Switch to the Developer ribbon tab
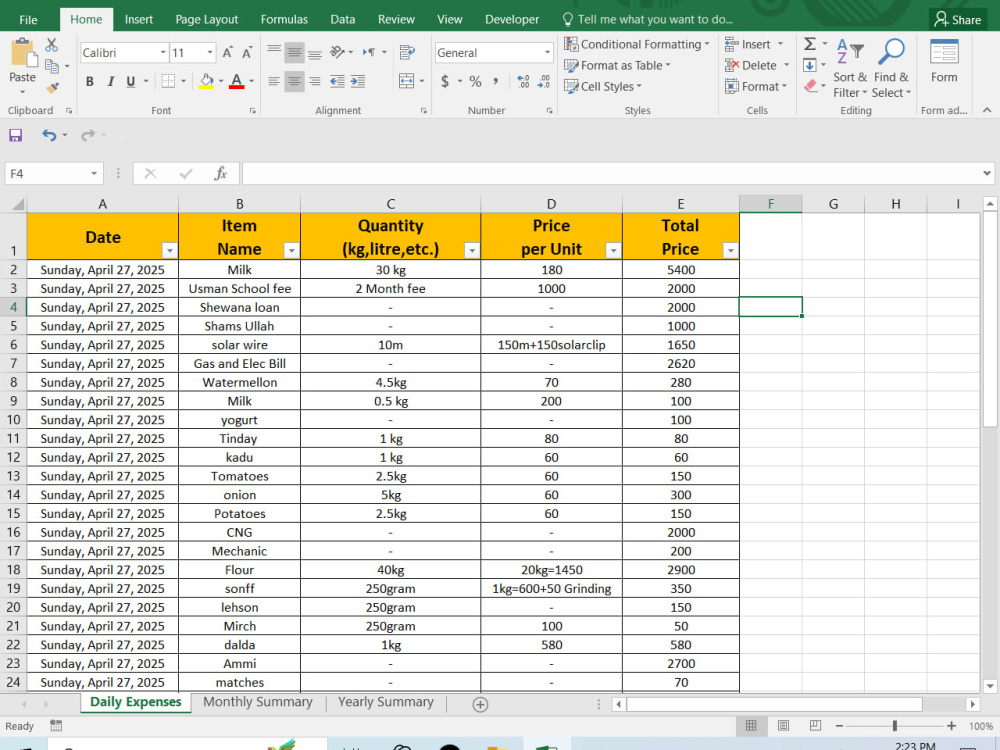 point(511,20)
